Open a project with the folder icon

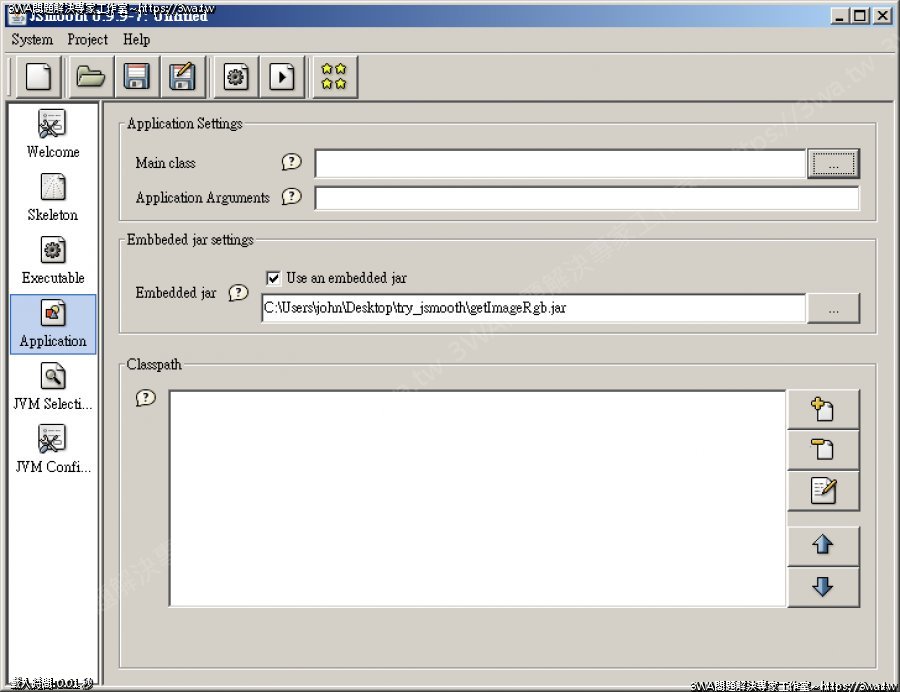point(91,77)
